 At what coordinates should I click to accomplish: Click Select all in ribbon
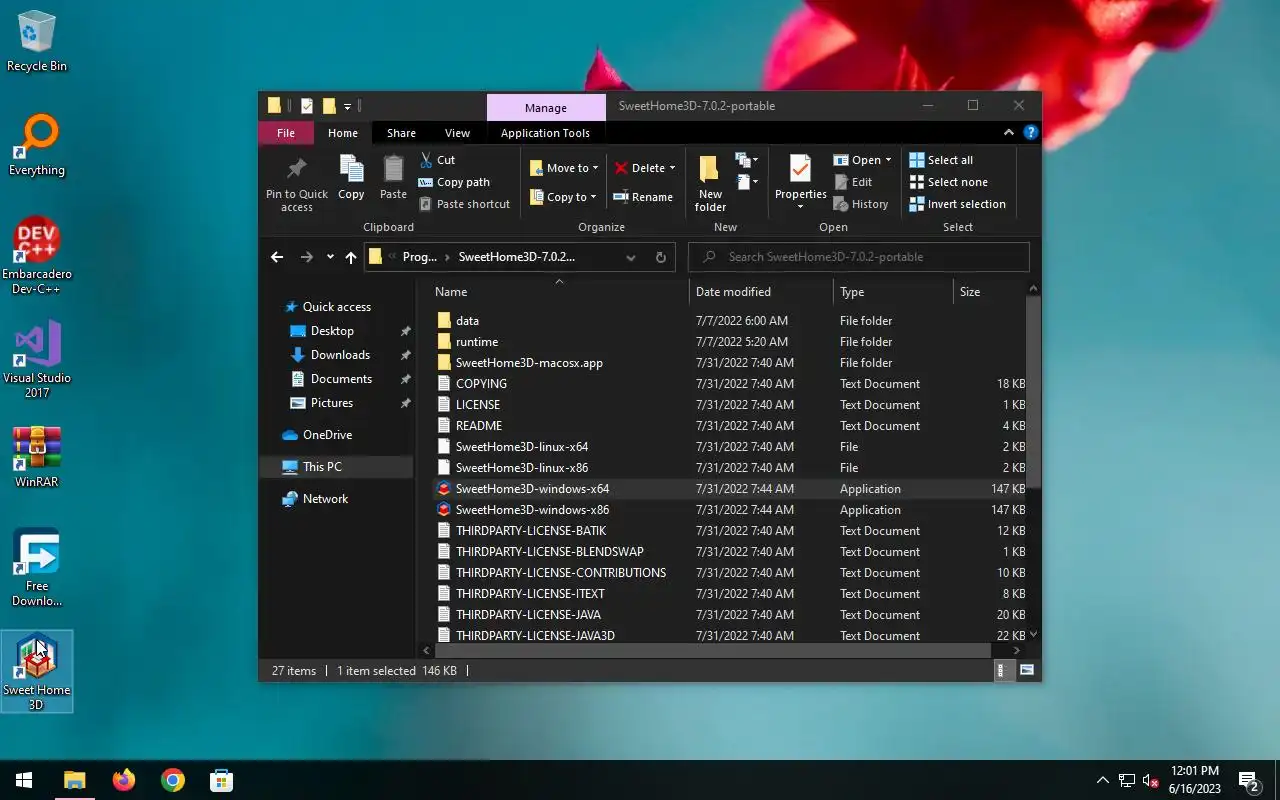click(941, 160)
